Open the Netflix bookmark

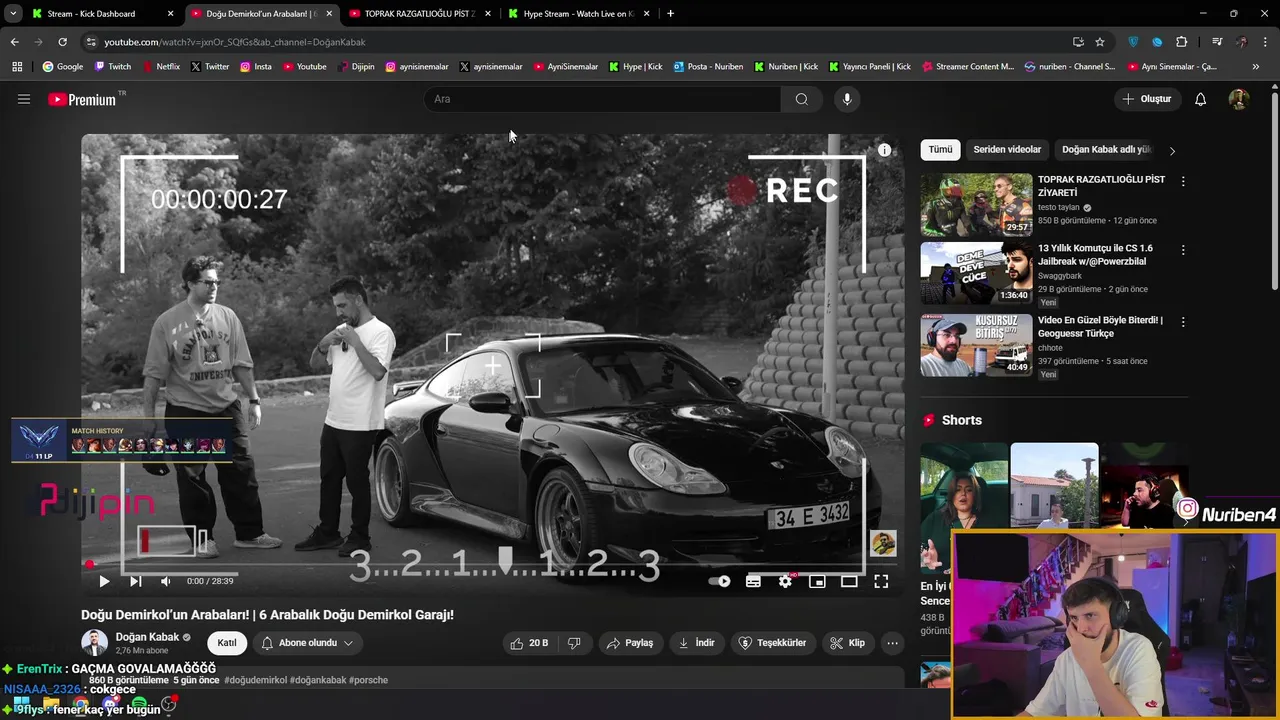[x=160, y=67]
